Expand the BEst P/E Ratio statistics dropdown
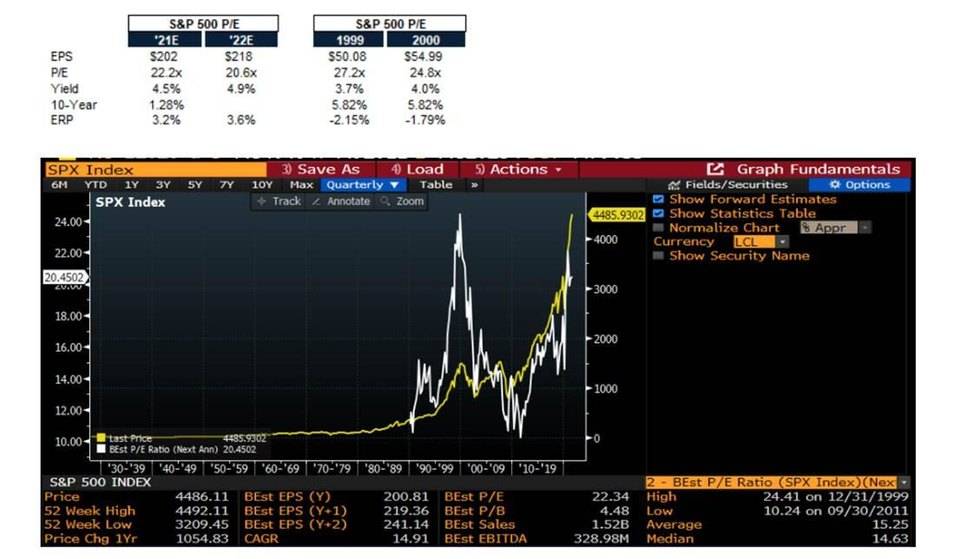The image size is (960, 559). point(906,482)
